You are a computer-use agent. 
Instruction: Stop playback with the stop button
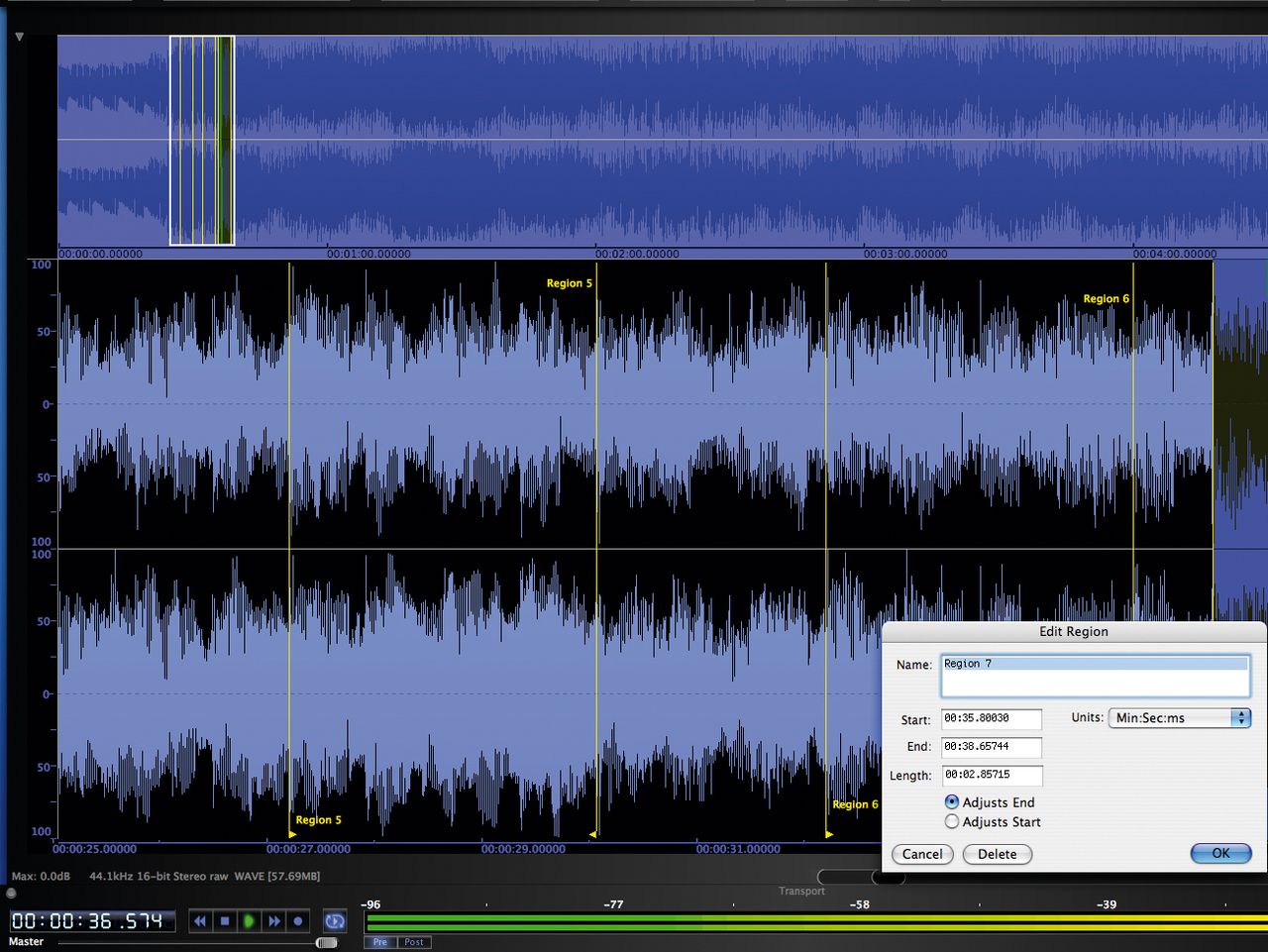click(225, 921)
